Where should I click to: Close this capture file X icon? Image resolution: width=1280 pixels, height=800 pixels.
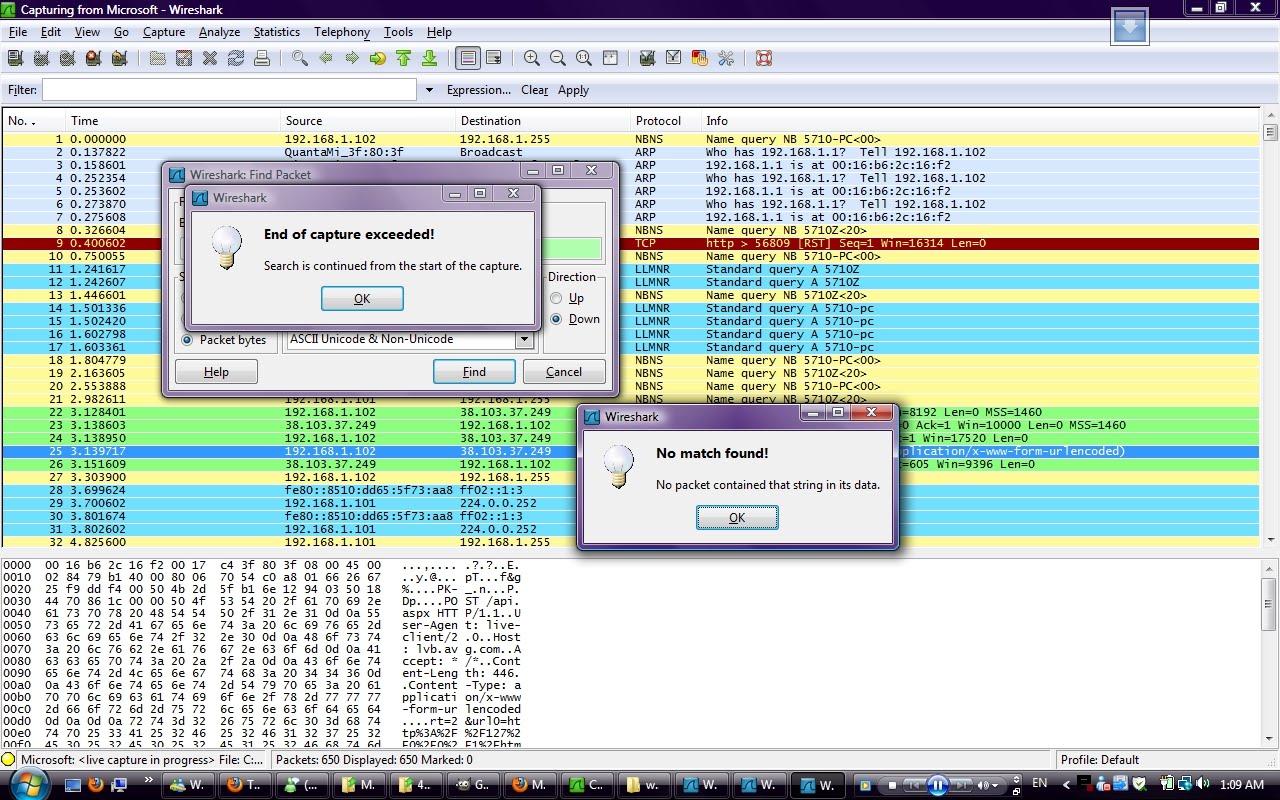[210, 58]
